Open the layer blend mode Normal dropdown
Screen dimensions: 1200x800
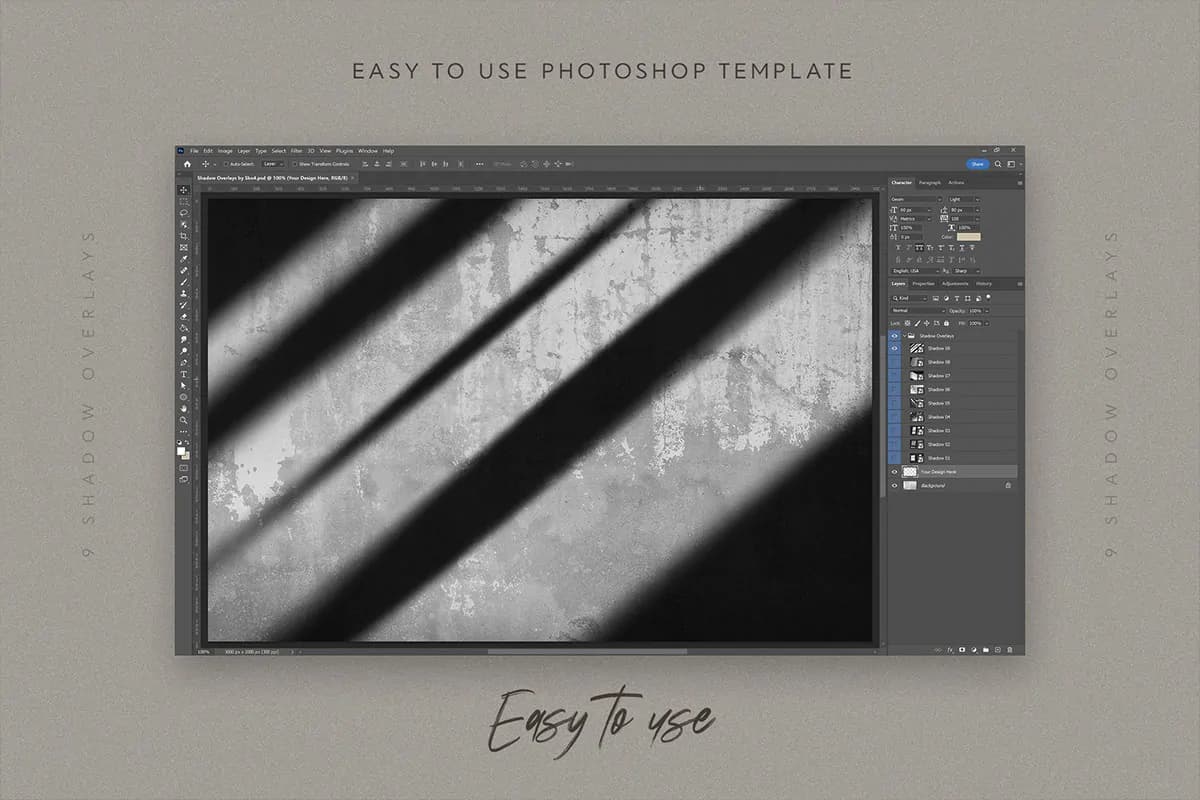(x=918, y=311)
